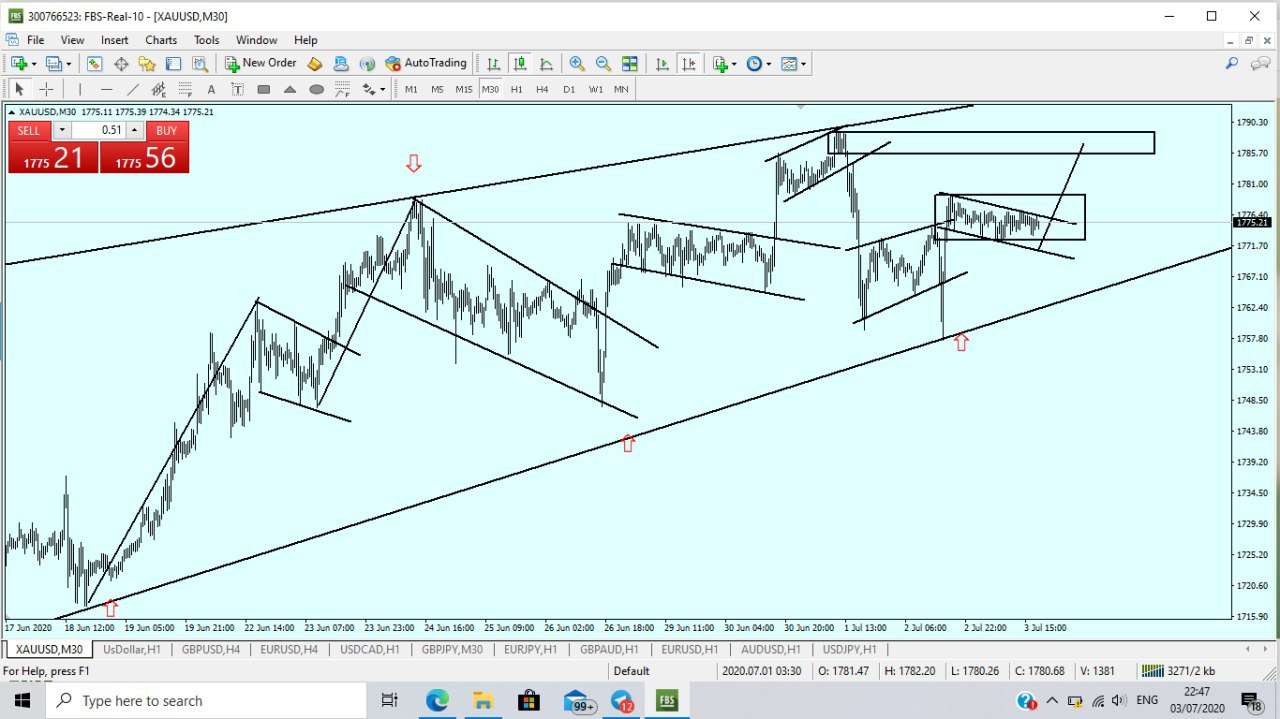Zoom in on the chart

coord(577,64)
